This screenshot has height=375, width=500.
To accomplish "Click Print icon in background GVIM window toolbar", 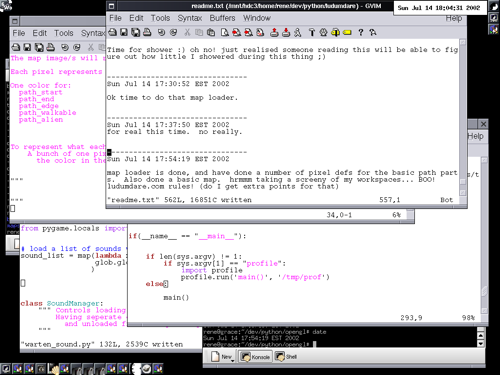I will tap(50, 47).
